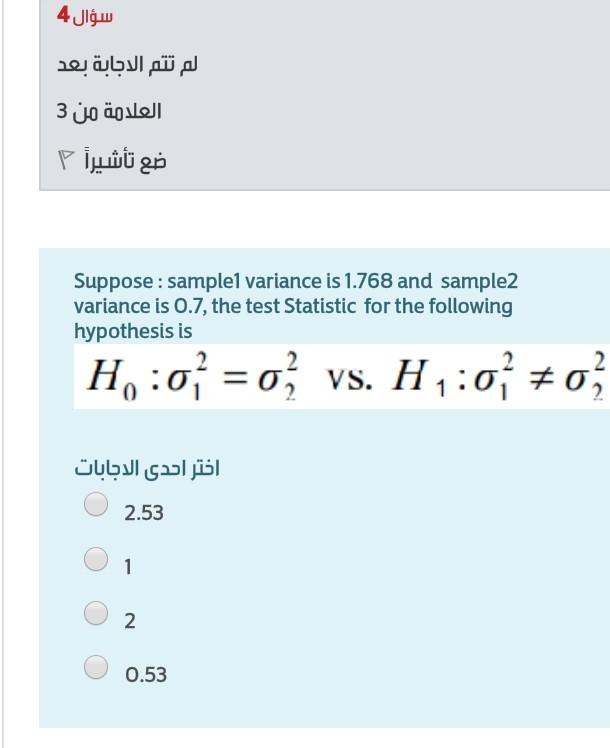Click the 0.53 answer label text
The height and width of the screenshot is (748, 610).
[146, 675]
